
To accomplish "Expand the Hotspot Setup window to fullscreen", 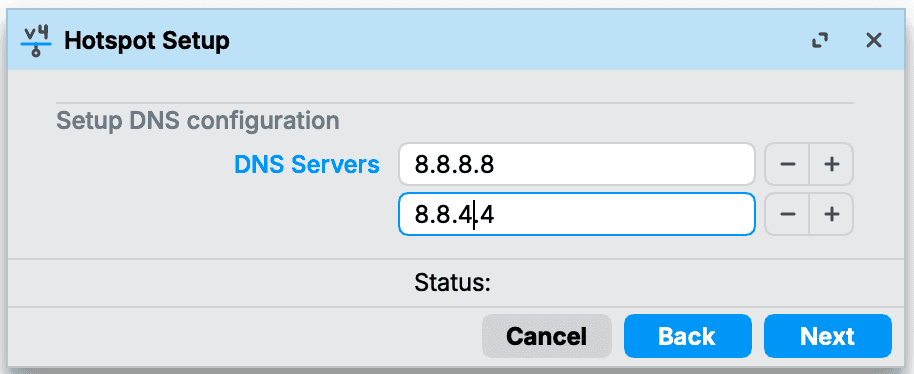I will point(820,41).
